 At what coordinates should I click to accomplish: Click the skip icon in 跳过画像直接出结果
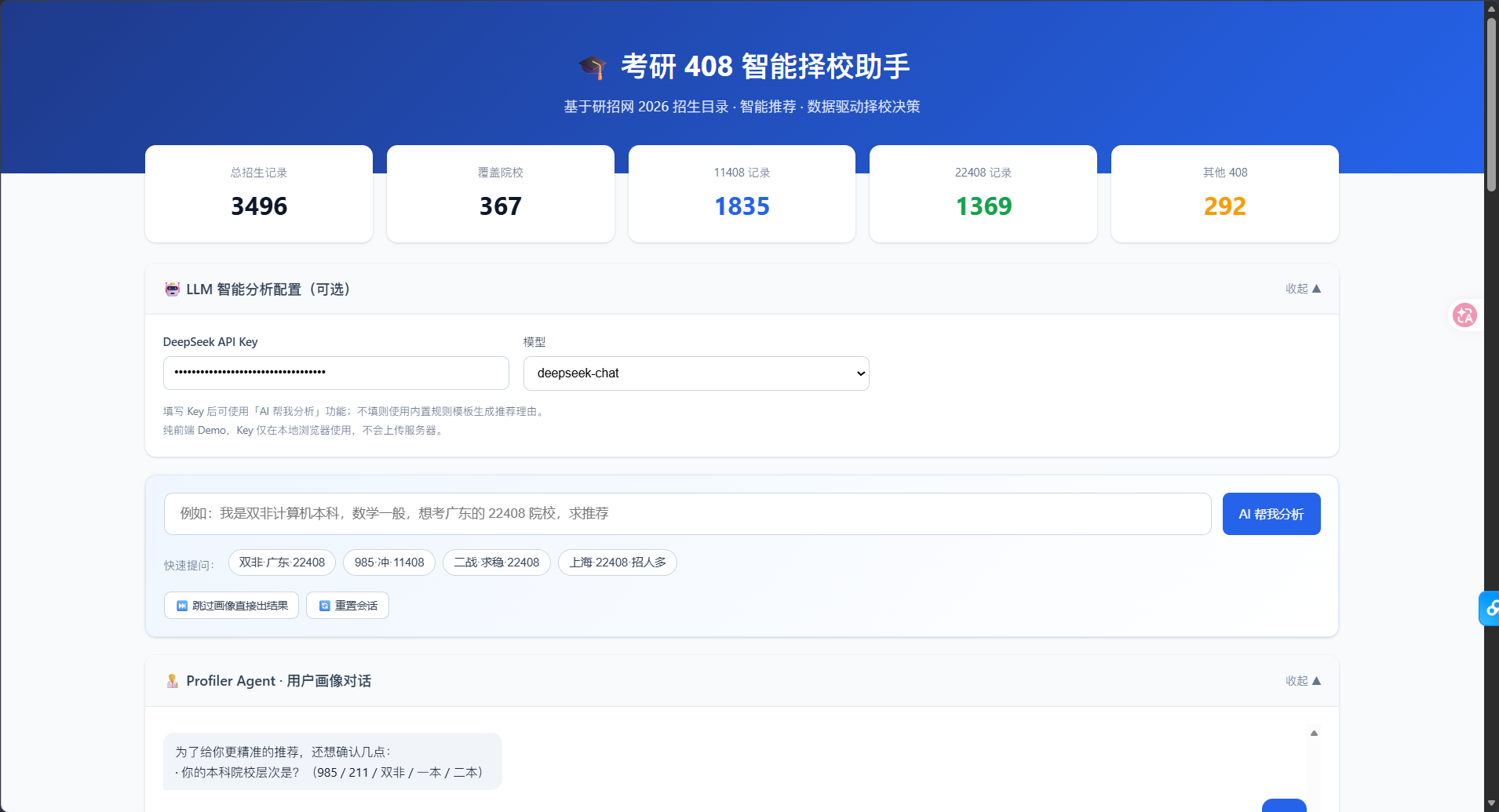click(182, 606)
